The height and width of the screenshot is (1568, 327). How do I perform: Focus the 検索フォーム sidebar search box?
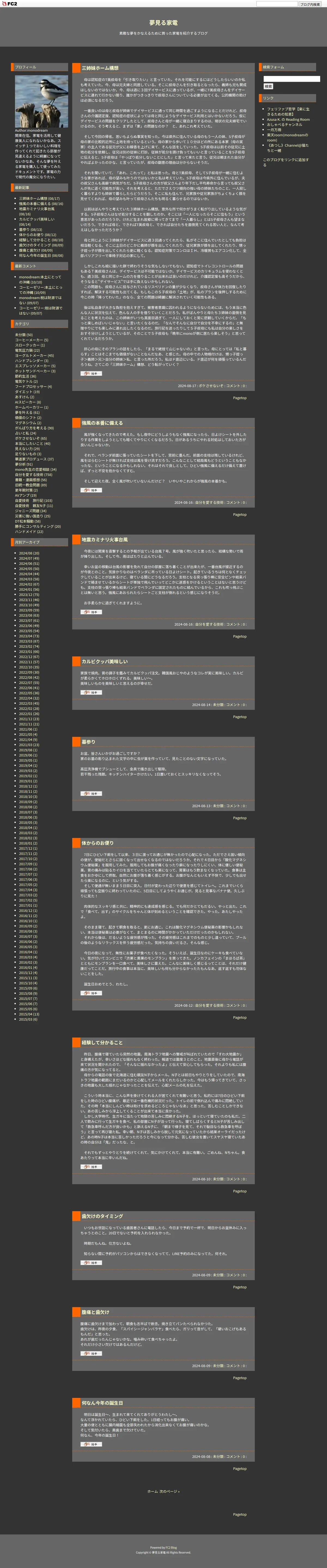[x=291, y=79]
